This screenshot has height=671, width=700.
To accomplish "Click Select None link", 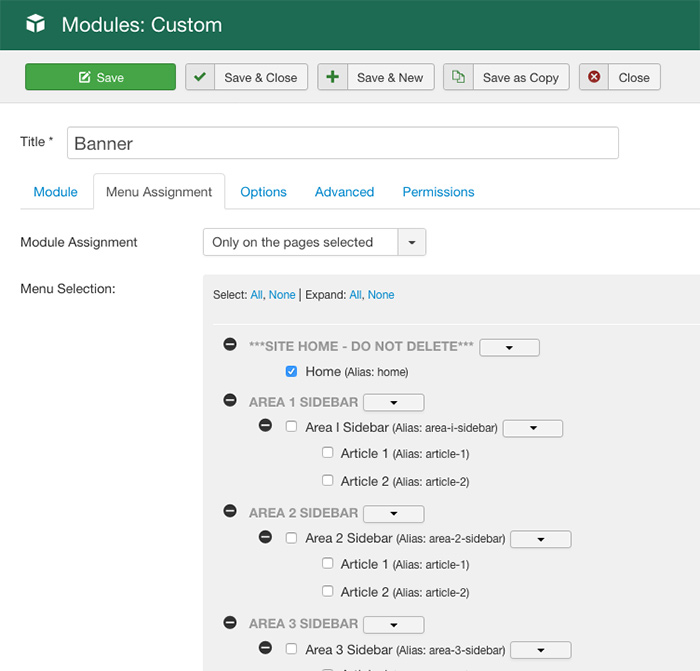I will click(x=282, y=295).
